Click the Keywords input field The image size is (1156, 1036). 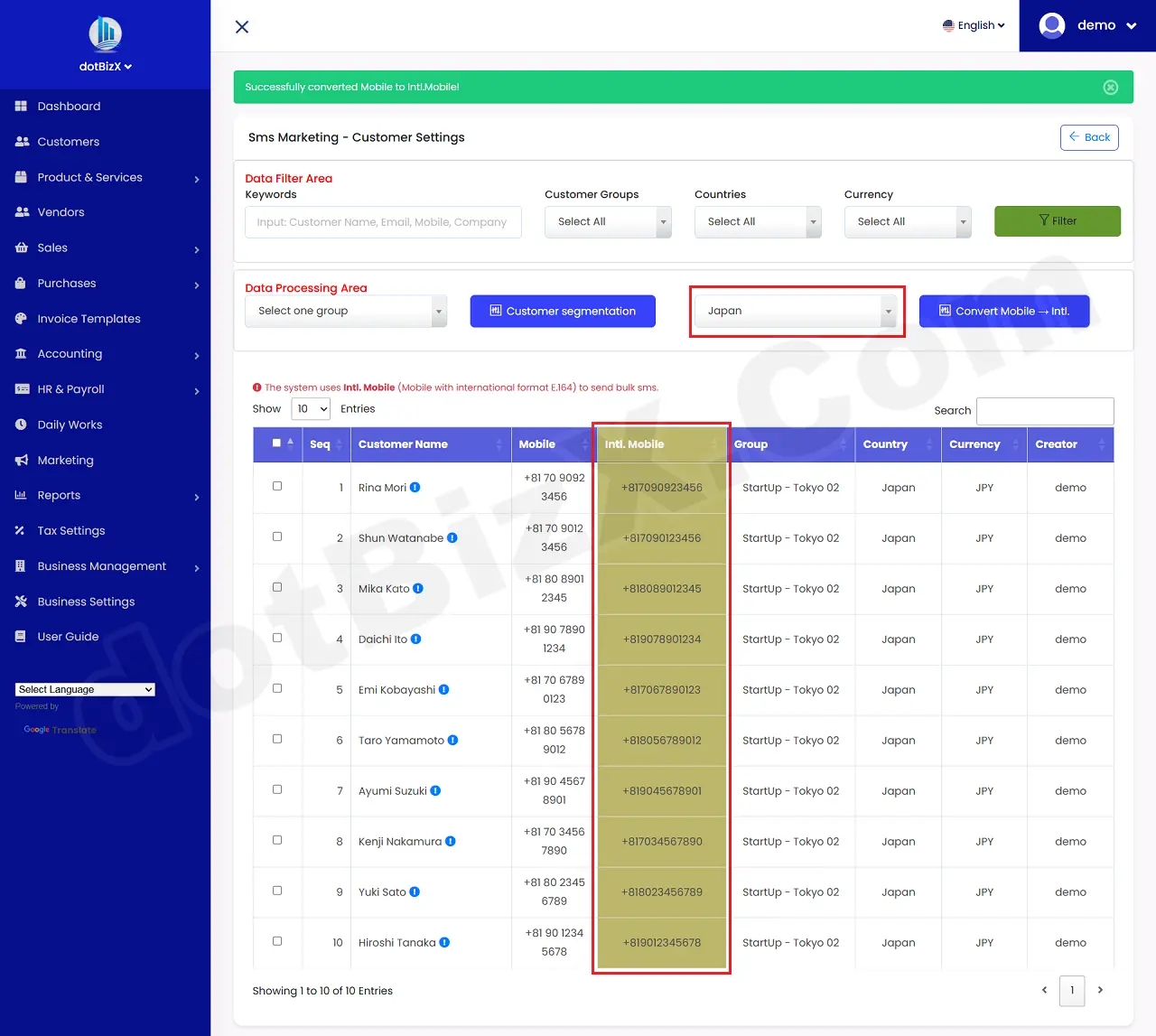tap(383, 222)
